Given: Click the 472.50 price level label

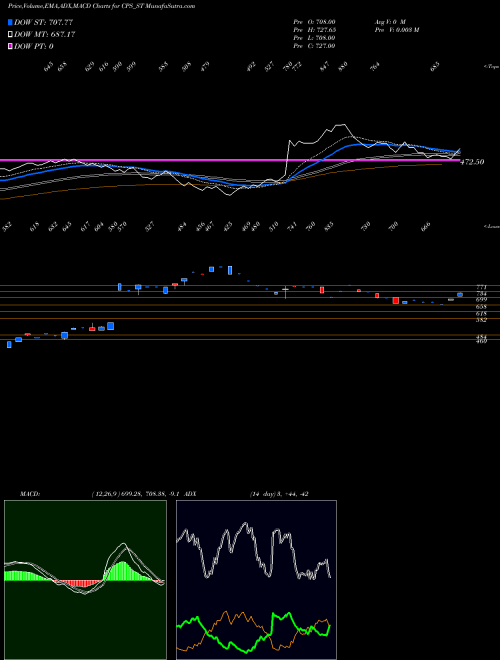Looking at the screenshot, I should pos(472,162).
